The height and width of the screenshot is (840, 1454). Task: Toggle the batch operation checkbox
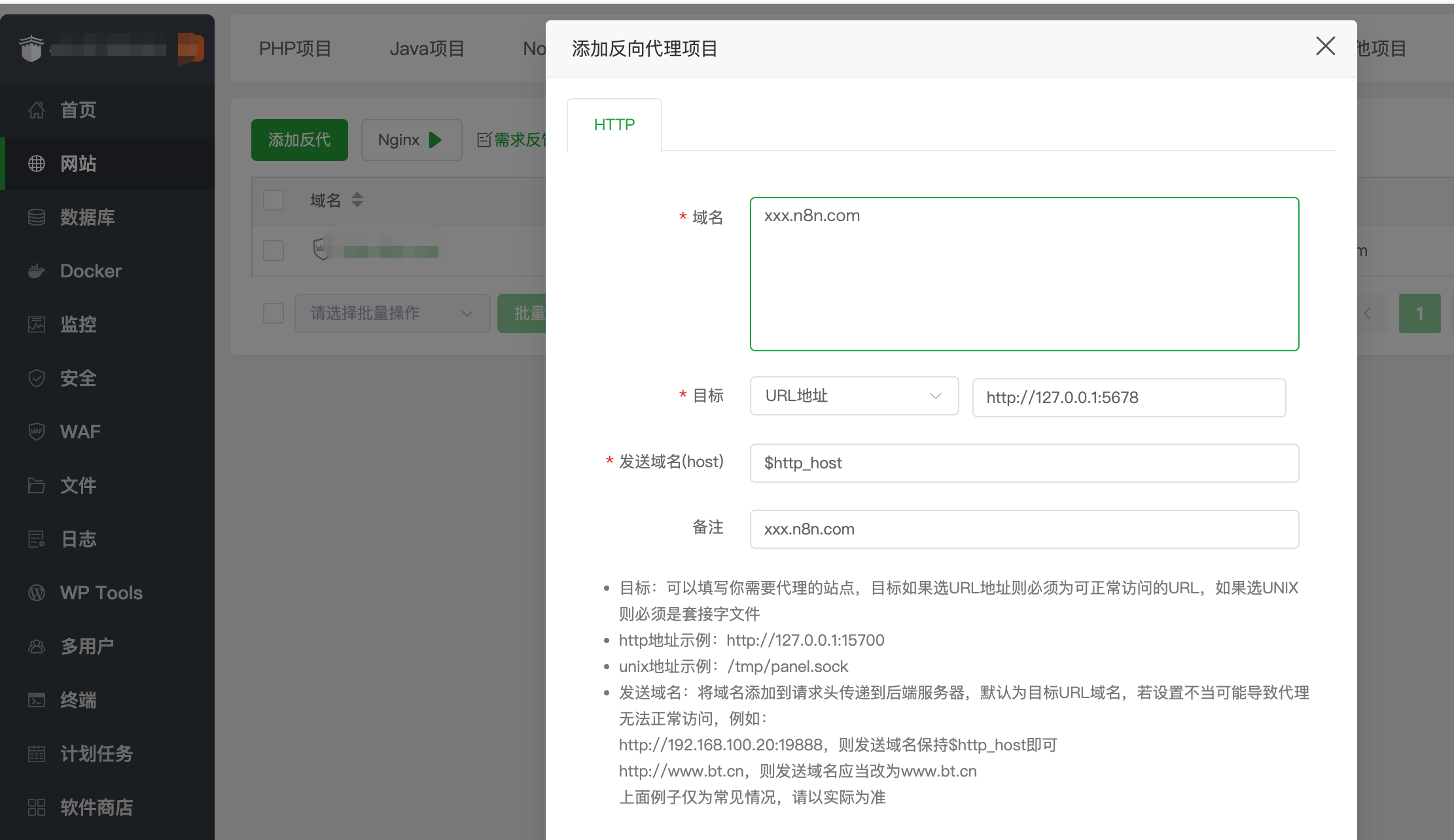(x=274, y=313)
